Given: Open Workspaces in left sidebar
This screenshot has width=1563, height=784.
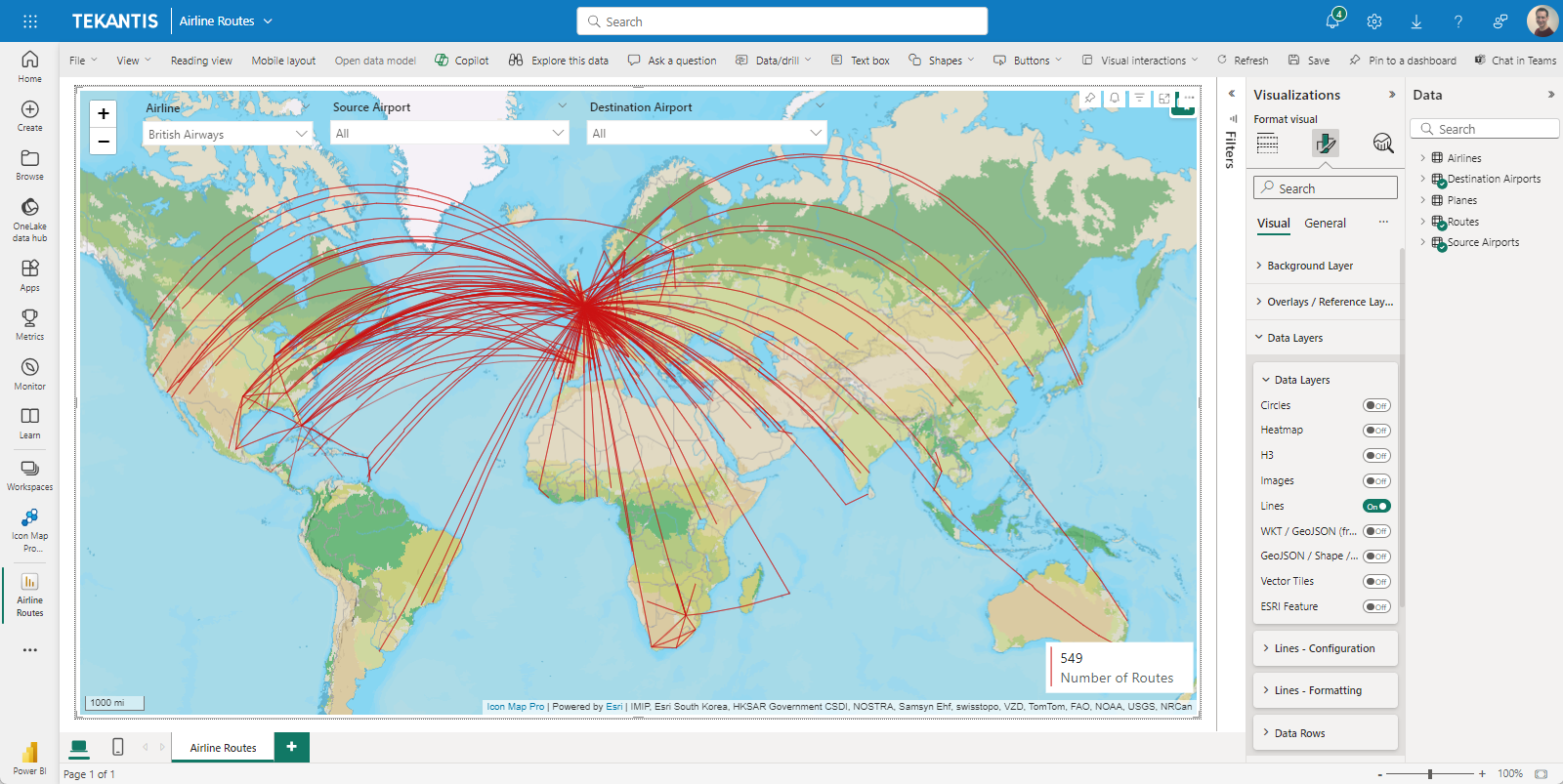Looking at the screenshot, I should click(29, 475).
